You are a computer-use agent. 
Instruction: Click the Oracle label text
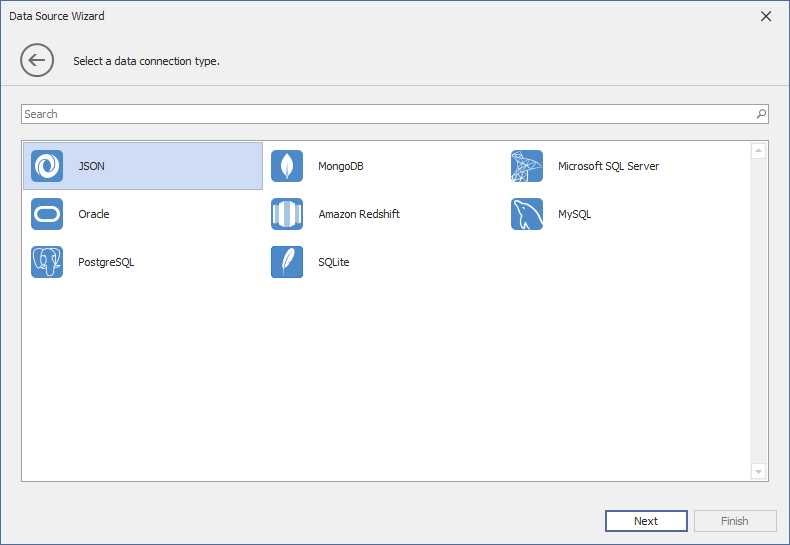tap(94, 214)
